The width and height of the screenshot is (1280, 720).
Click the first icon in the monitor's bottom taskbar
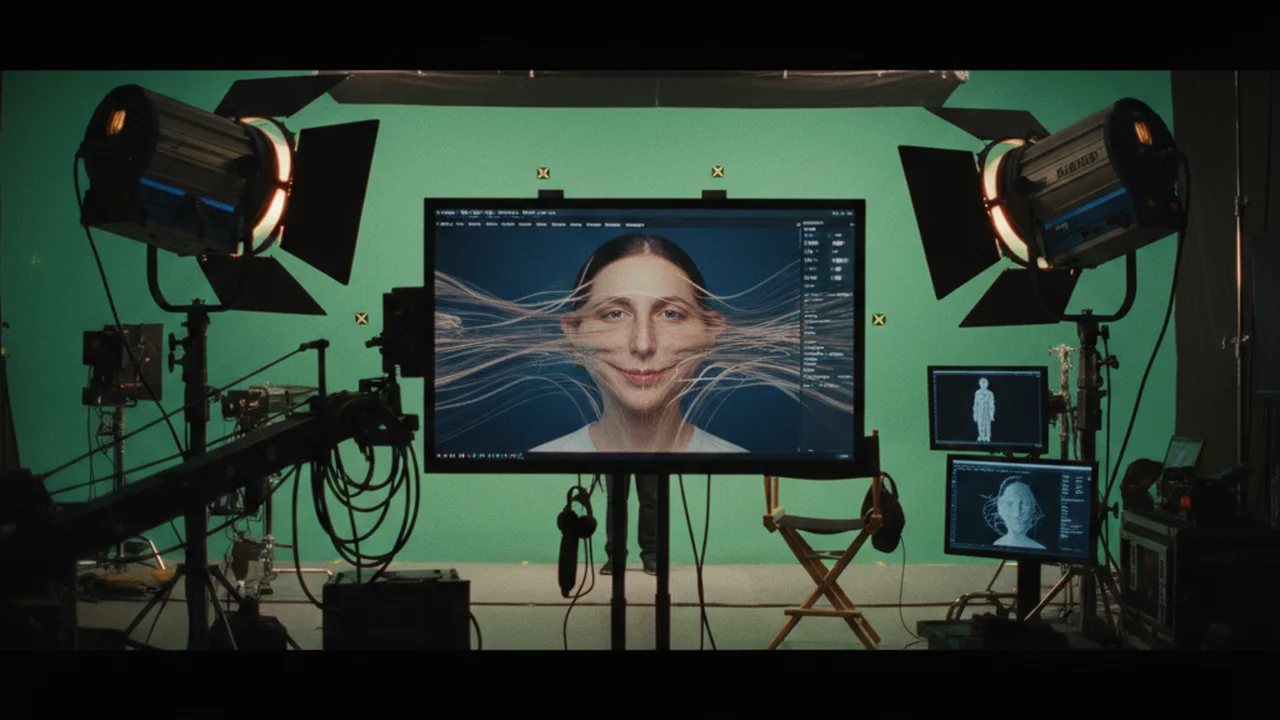pyautogui.click(x=438, y=455)
